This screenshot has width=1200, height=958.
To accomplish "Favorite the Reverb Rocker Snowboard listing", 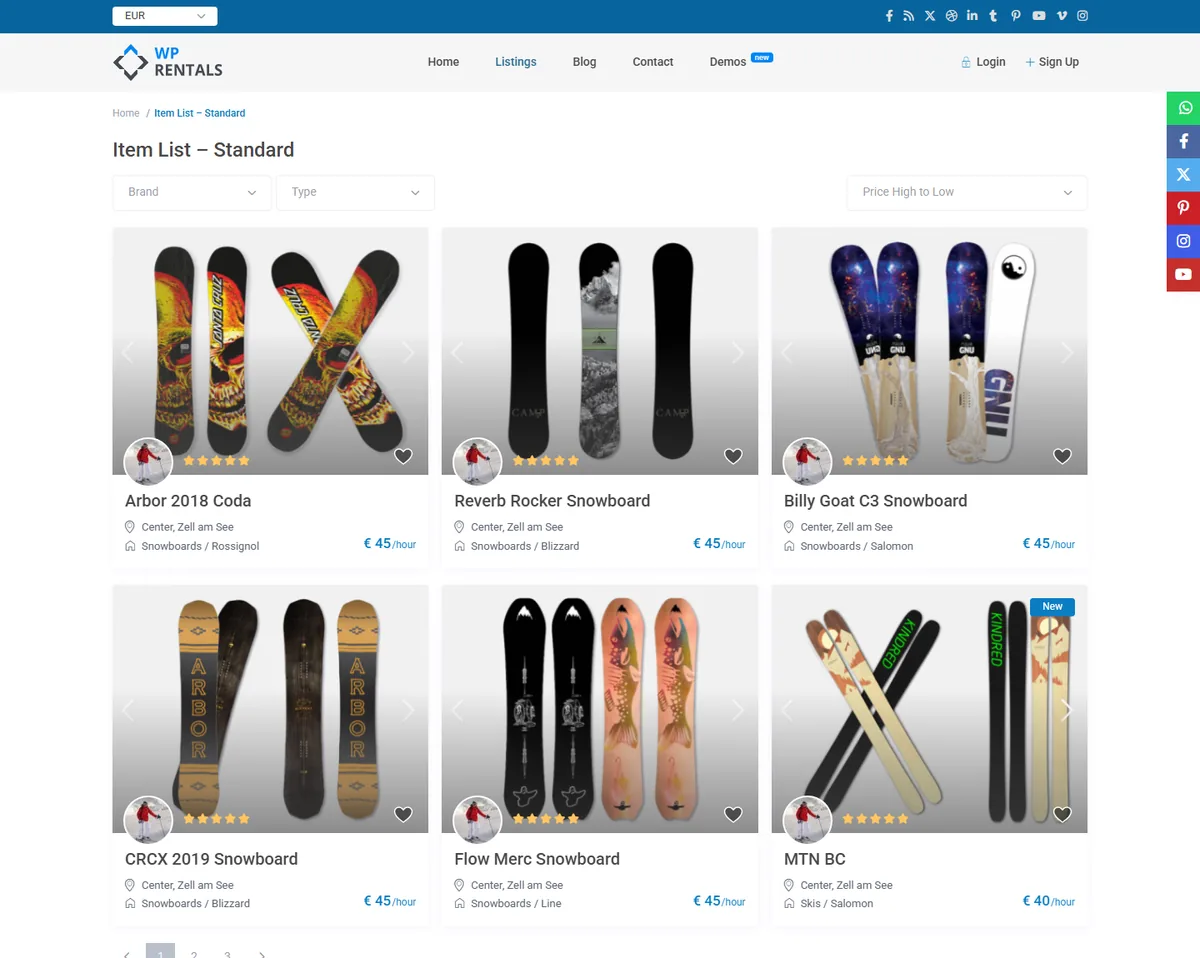I will (x=733, y=456).
